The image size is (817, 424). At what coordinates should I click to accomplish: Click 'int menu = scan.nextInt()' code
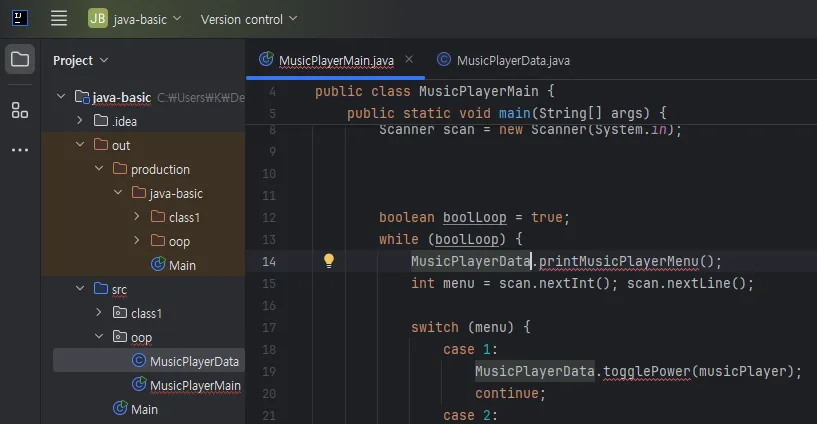(514, 283)
